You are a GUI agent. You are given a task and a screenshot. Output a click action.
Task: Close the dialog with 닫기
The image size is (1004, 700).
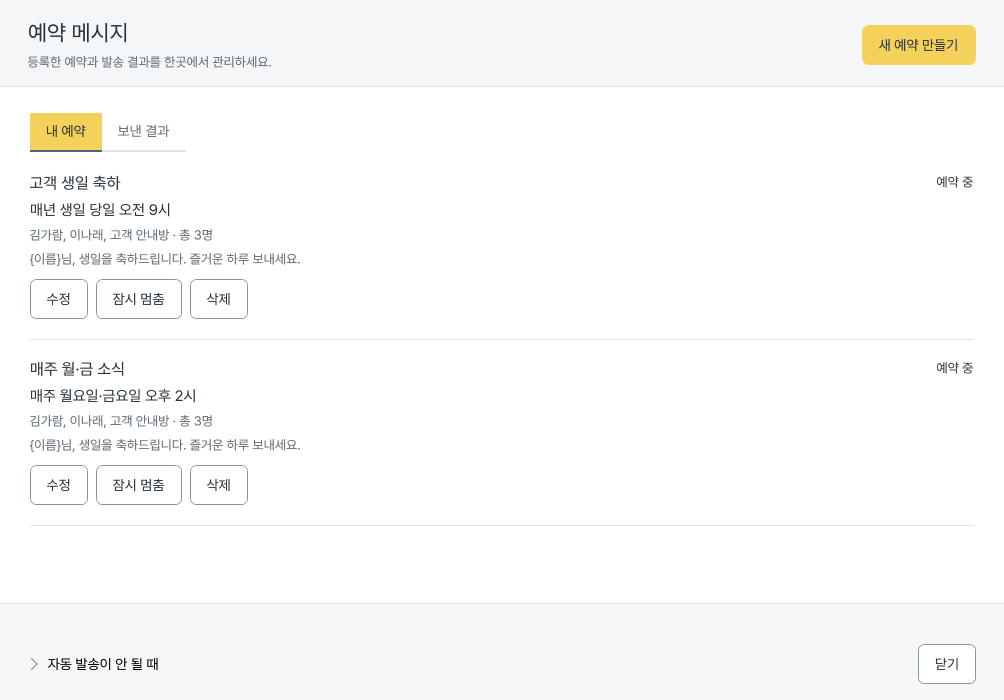point(946,664)
